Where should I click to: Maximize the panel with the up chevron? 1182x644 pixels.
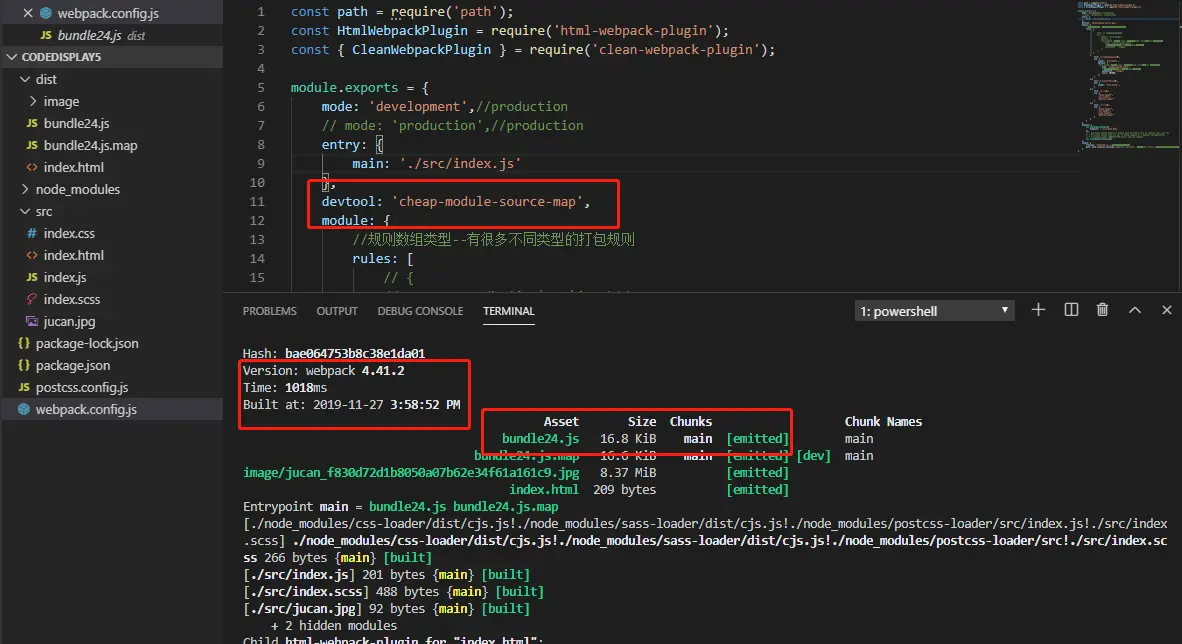(1135, 310)
